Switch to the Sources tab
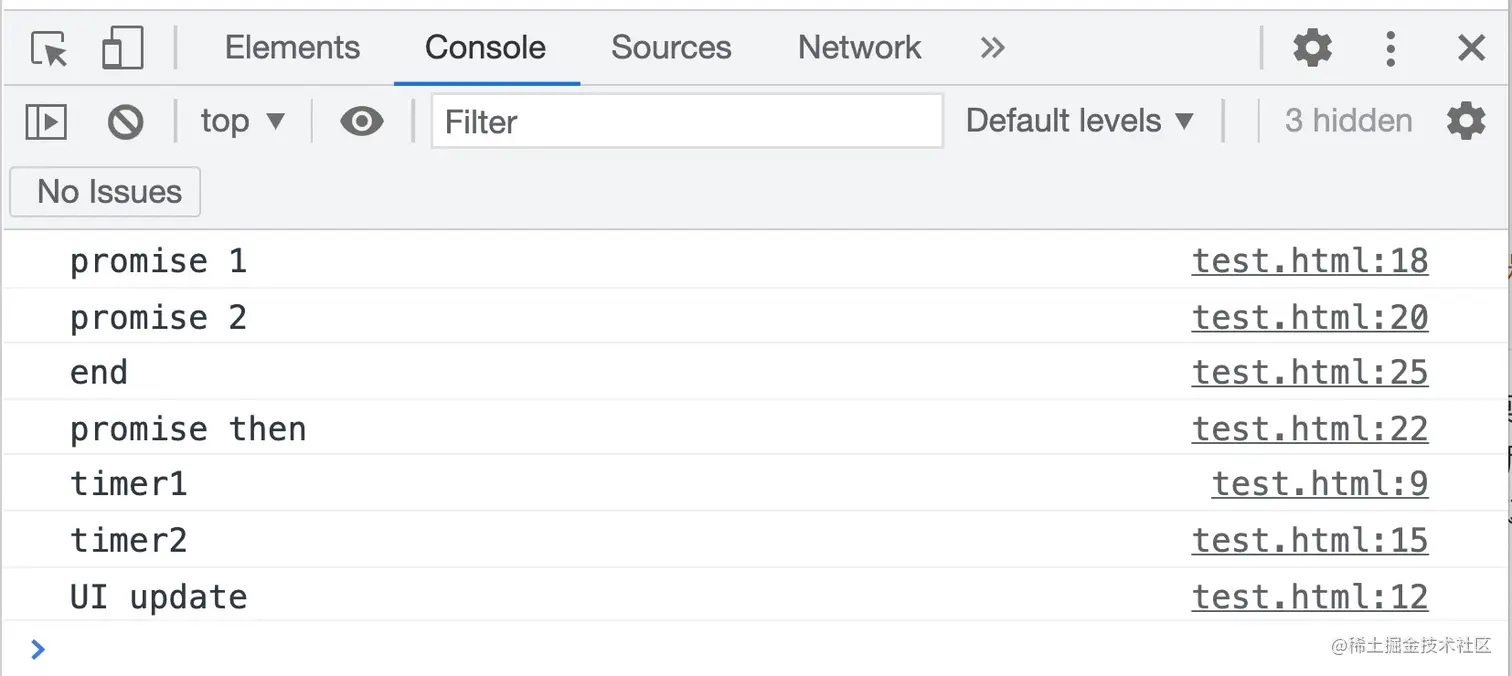Image resolution: width=1512 pixels, height=676 pixels. tap(671, 47)
